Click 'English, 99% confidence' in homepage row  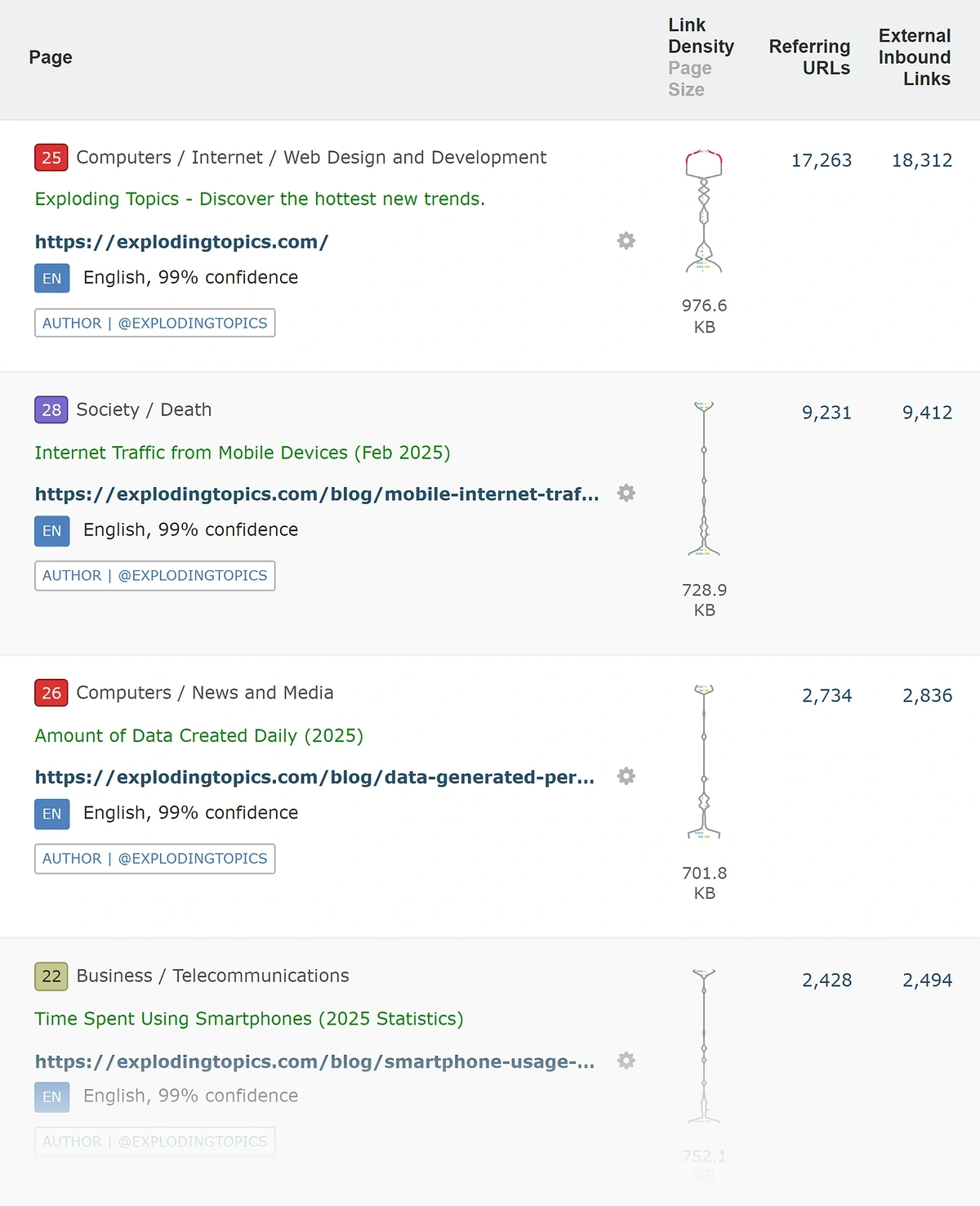[x=190, y=278]
